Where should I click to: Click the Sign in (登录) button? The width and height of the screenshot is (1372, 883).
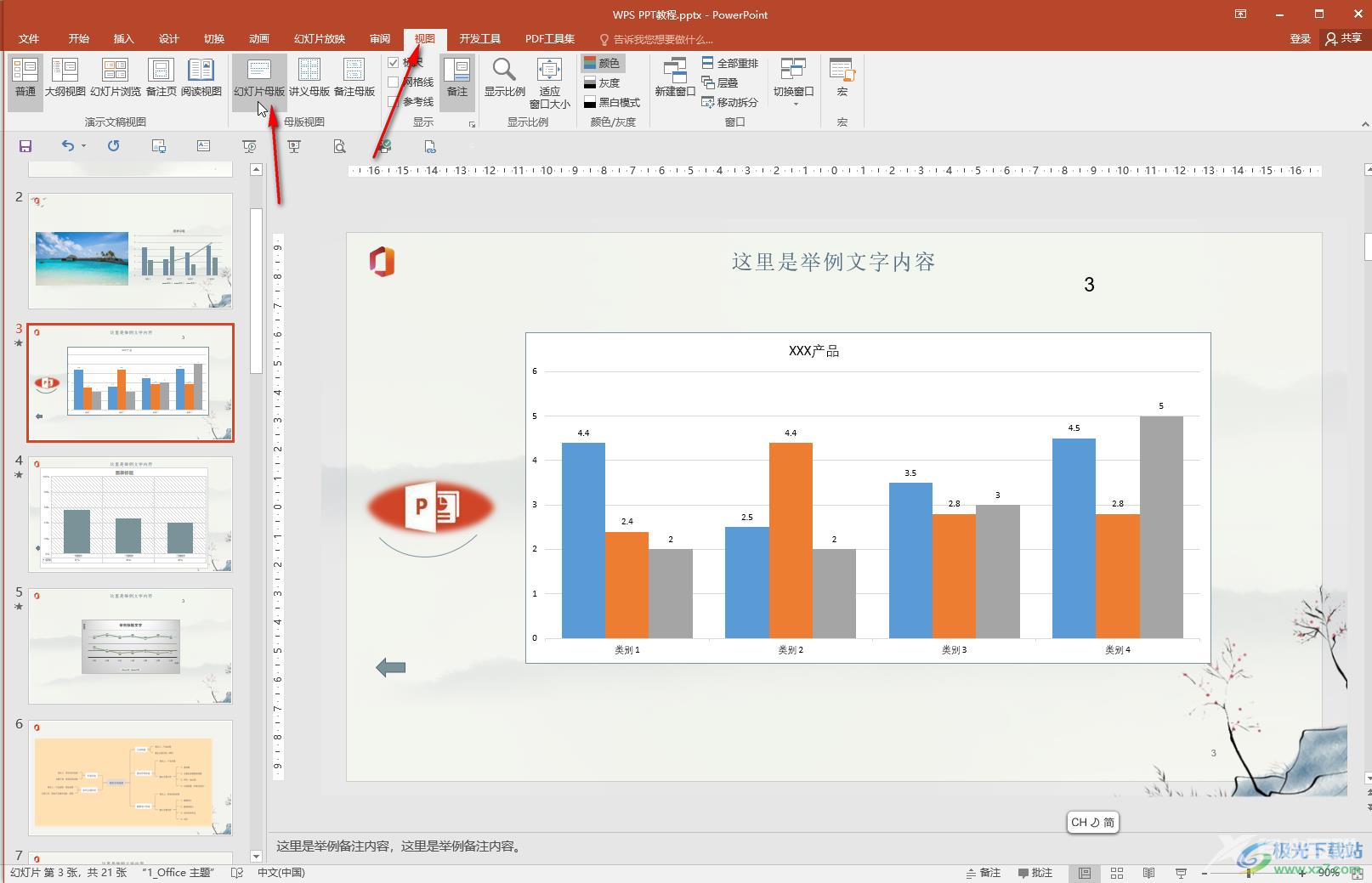(x=1301, y=39)
